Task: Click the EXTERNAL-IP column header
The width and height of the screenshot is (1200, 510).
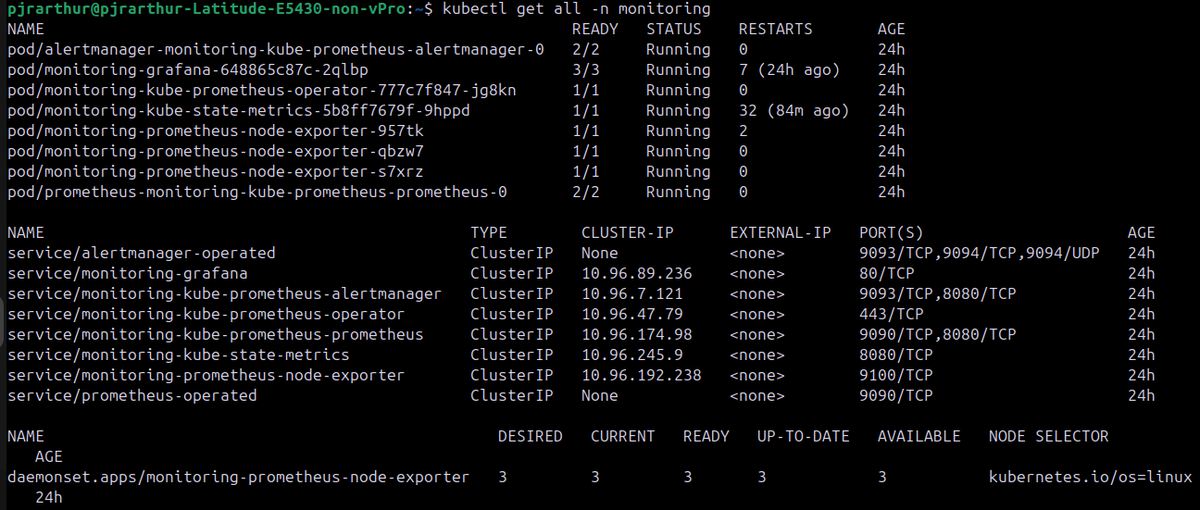Action: 781,233
